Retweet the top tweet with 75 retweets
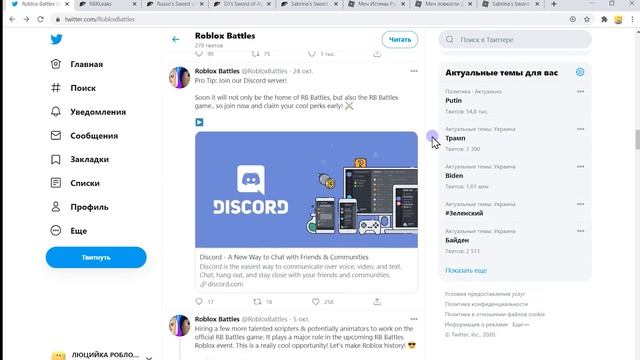 pyautogui.click(x=256, y=53)
